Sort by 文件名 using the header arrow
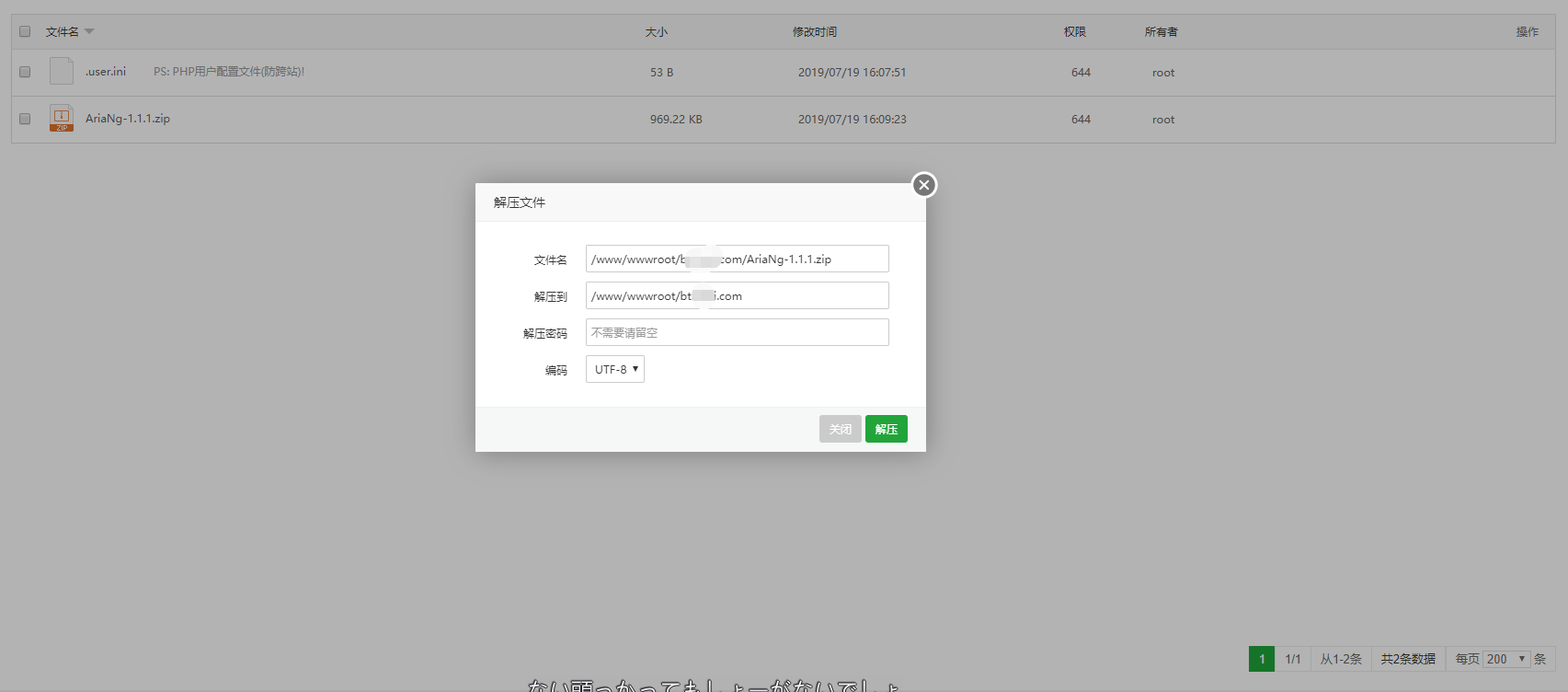 [x=89, y=31]
